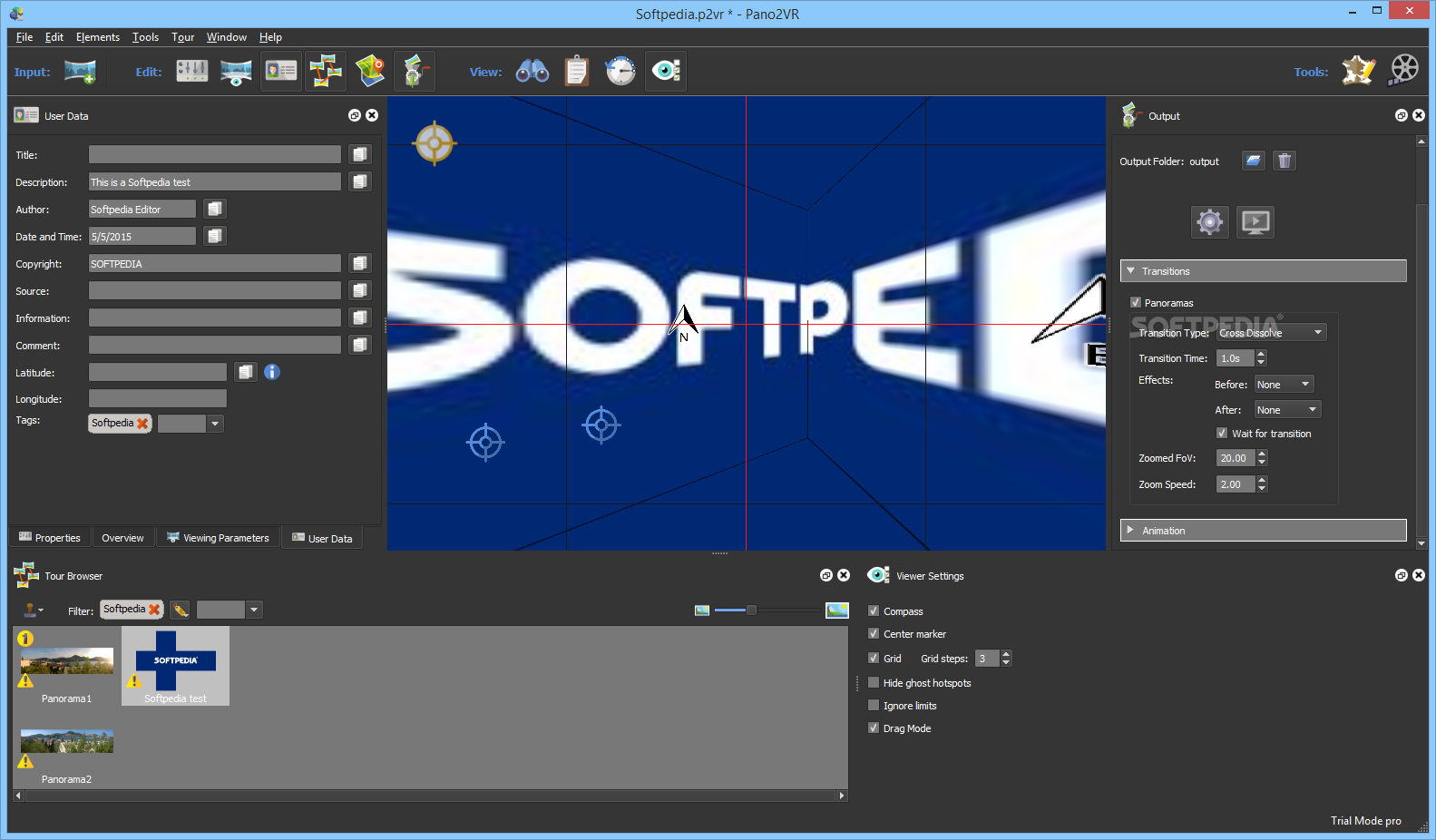Delete output folder trash icon

(x=1285, y=161)
